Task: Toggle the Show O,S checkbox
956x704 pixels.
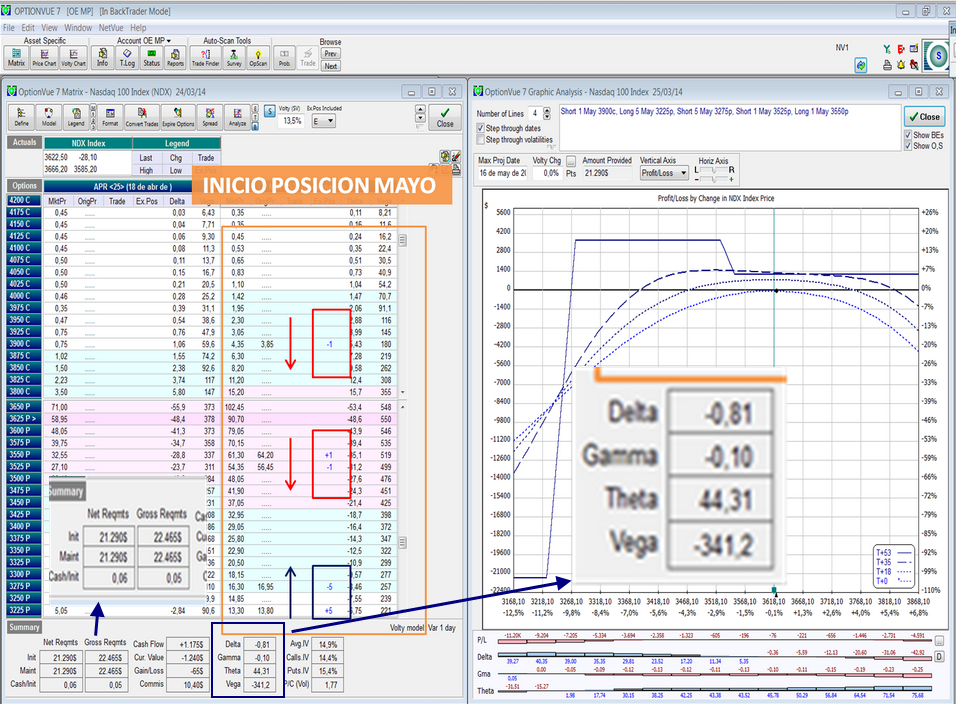Action: point(908,146)
